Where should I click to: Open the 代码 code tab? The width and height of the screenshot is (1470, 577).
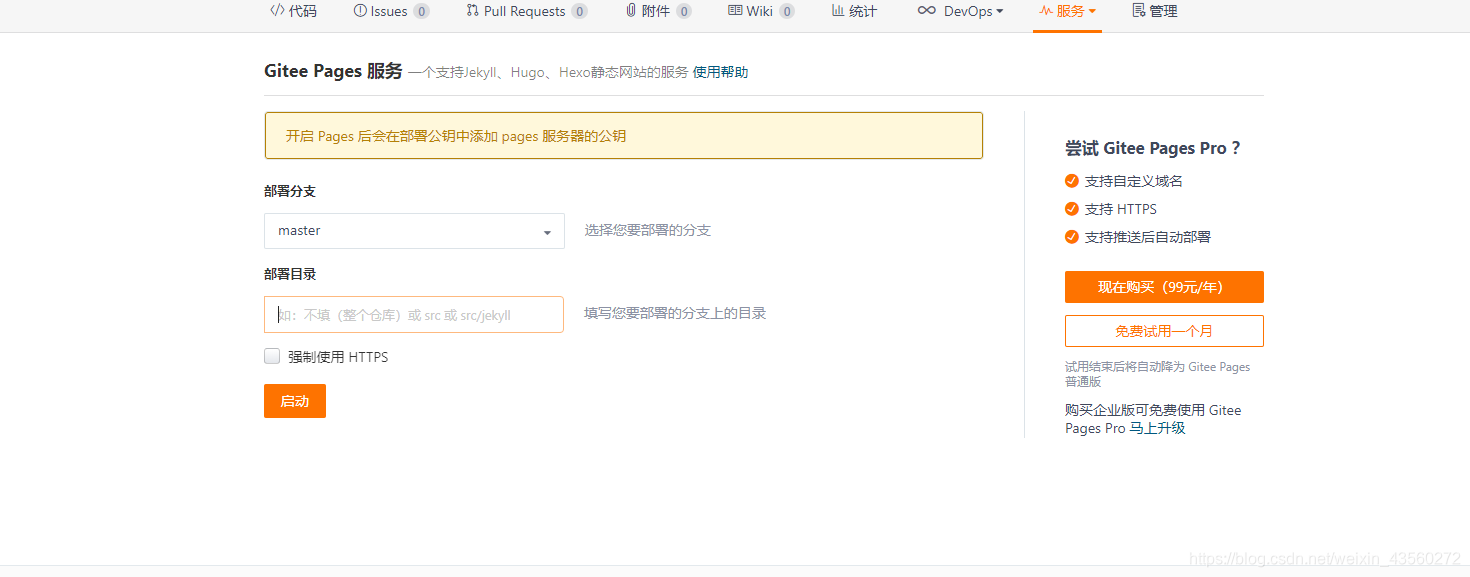click(293, 11)
